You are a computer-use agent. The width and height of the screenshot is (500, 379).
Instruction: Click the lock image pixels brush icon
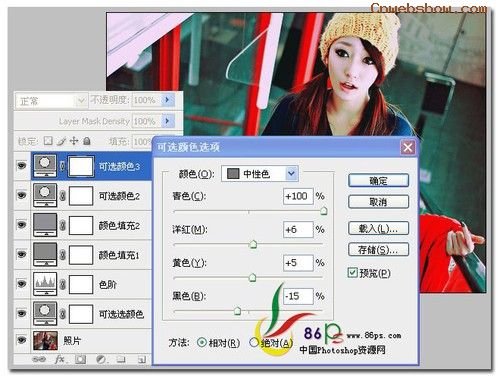61,141
